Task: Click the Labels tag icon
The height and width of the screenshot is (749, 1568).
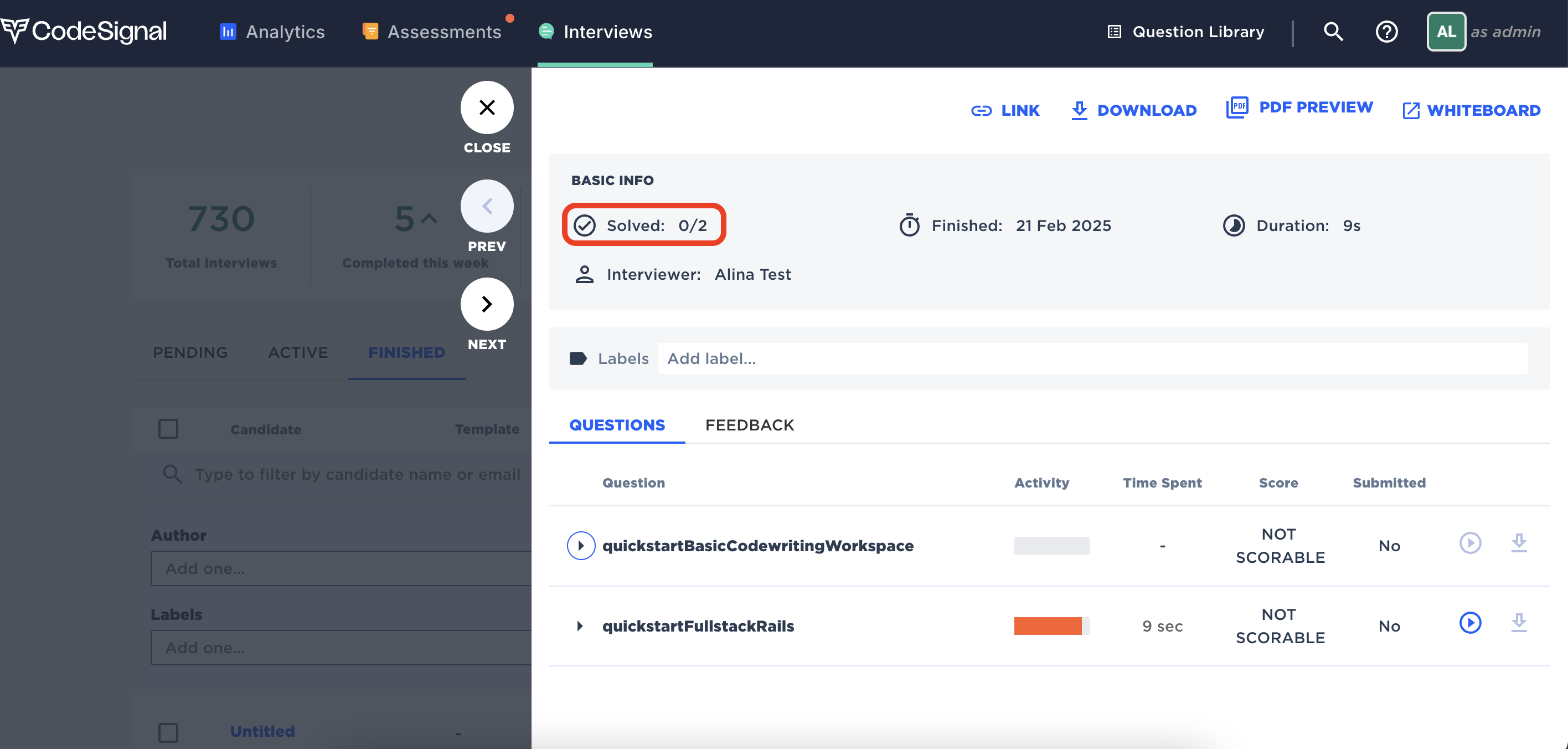Action: pyautogui.click(x=578, y=358)
